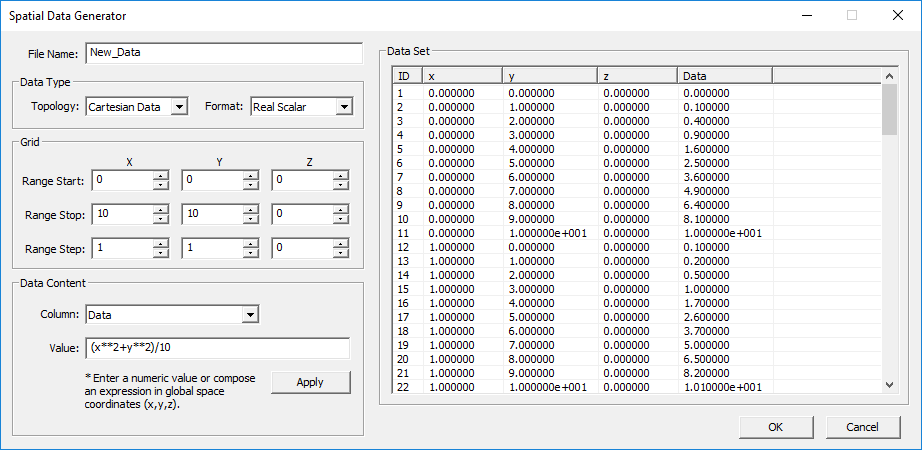The width and height of the screenshot is (922, 450).
Task: Increase the Z Range Stop value
Action: (340, 210)
